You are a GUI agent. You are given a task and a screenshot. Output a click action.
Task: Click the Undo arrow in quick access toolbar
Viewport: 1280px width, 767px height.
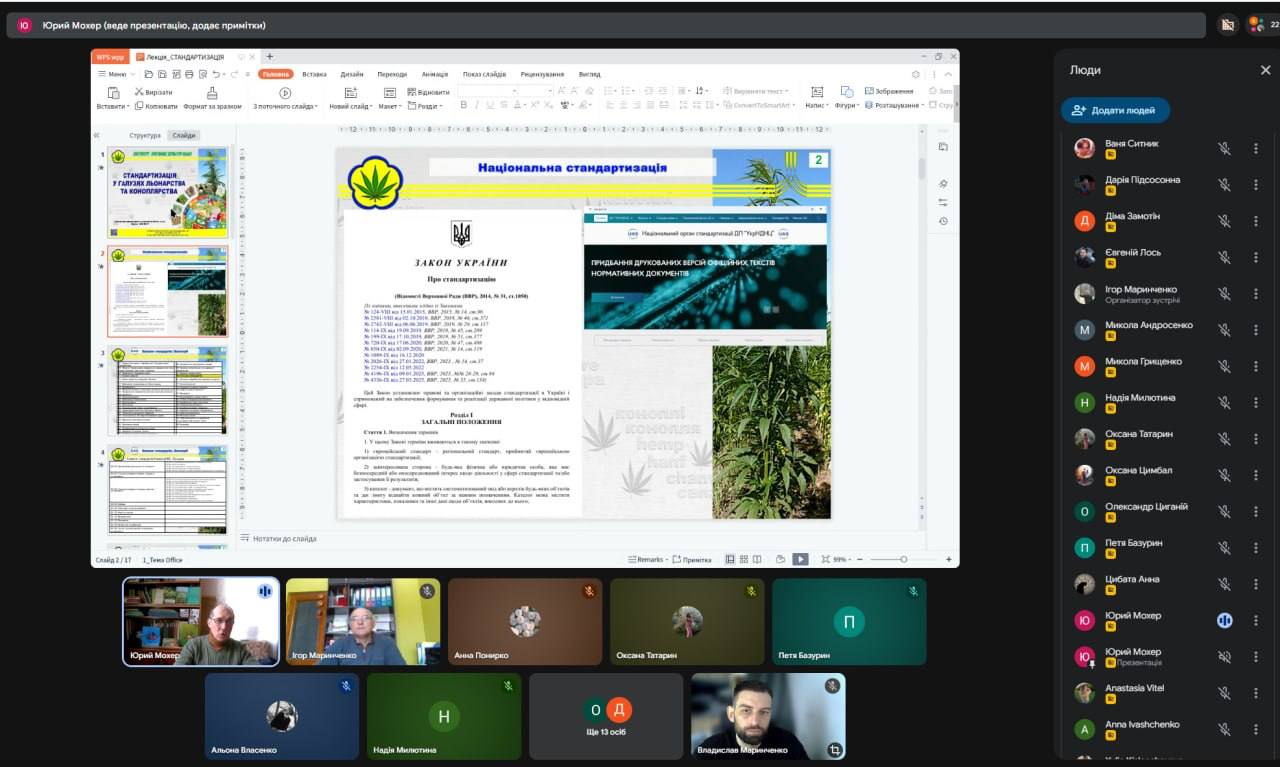[217, 74]
